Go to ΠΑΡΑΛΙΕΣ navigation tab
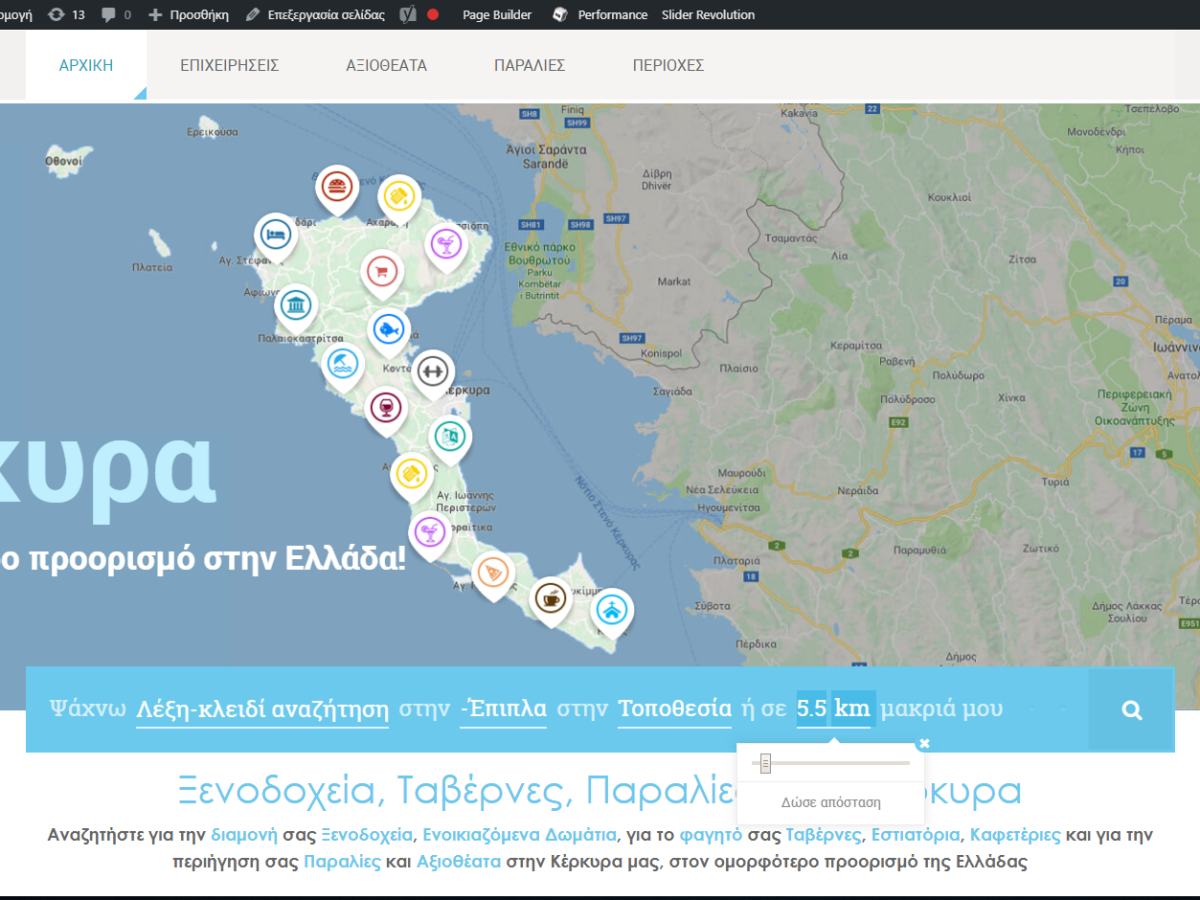This screenshot has height=900, width=1200. [x=529, y=65]
